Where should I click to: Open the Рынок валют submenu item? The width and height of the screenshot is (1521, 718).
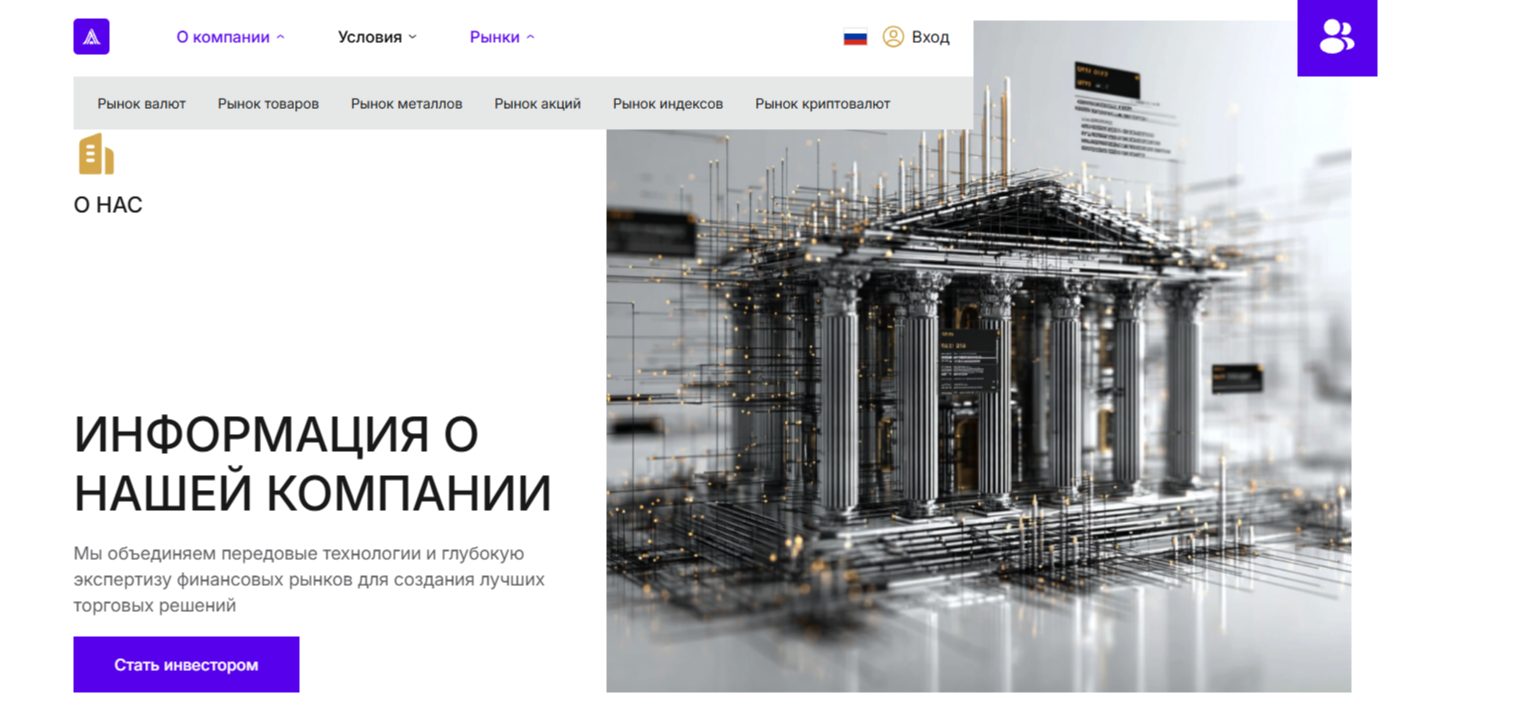click(x=142, y=103)
